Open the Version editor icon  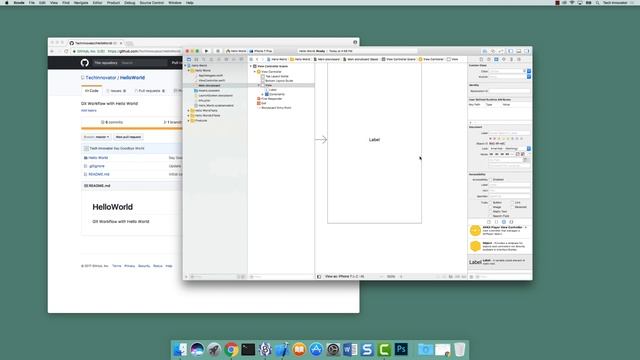pos(501,51)
